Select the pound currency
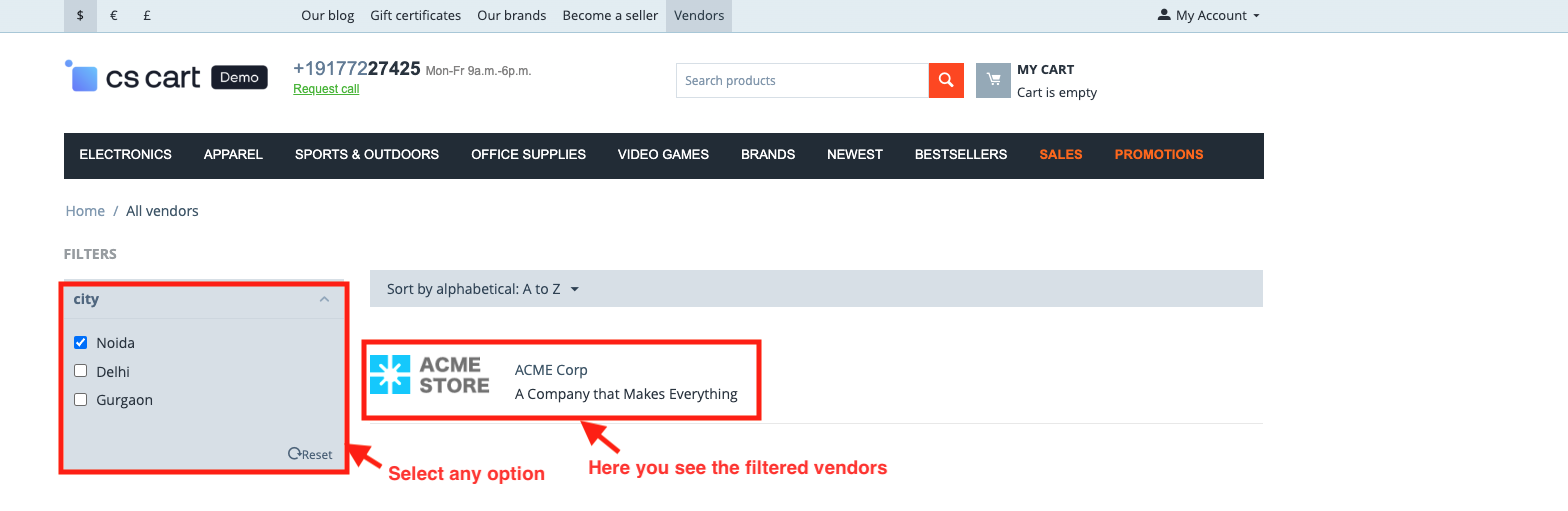Viewport: 1568px width, 511px height. pyautogui.click(x=147, y=15)
